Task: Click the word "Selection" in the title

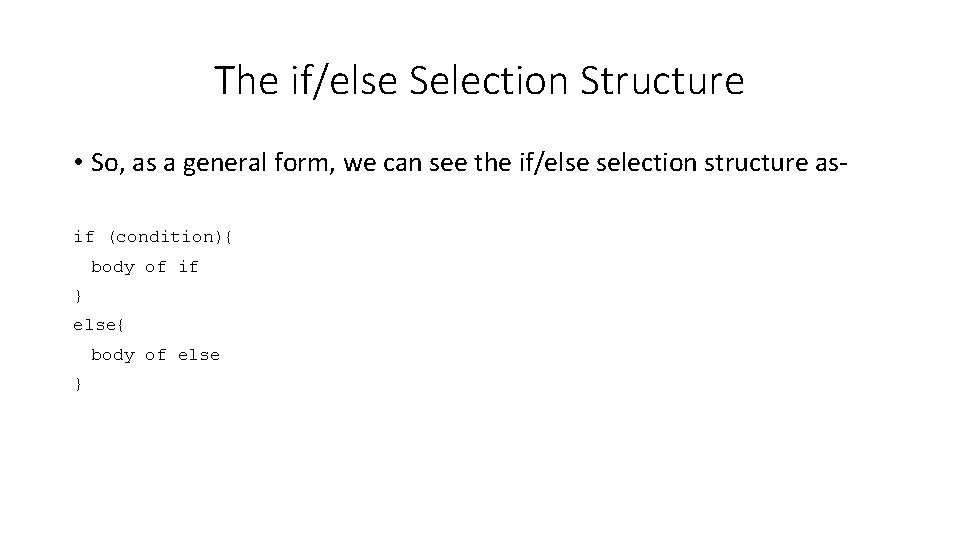Action: click(x=463, y=81)
